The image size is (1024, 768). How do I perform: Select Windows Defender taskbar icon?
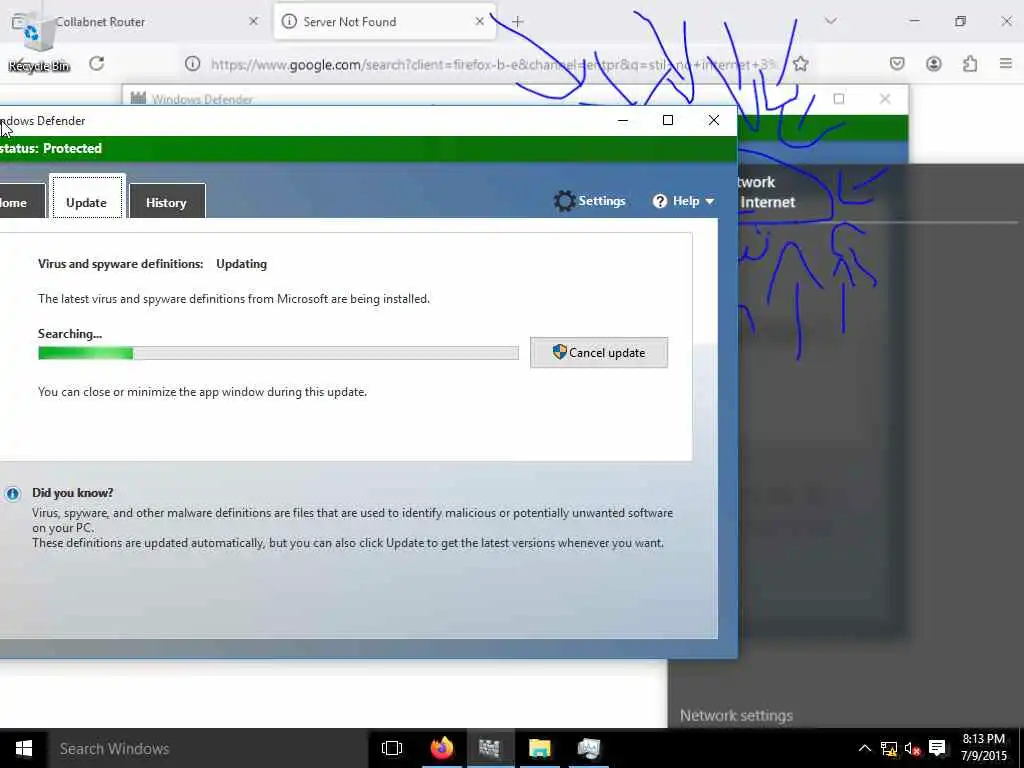click(x=488, y=748)
